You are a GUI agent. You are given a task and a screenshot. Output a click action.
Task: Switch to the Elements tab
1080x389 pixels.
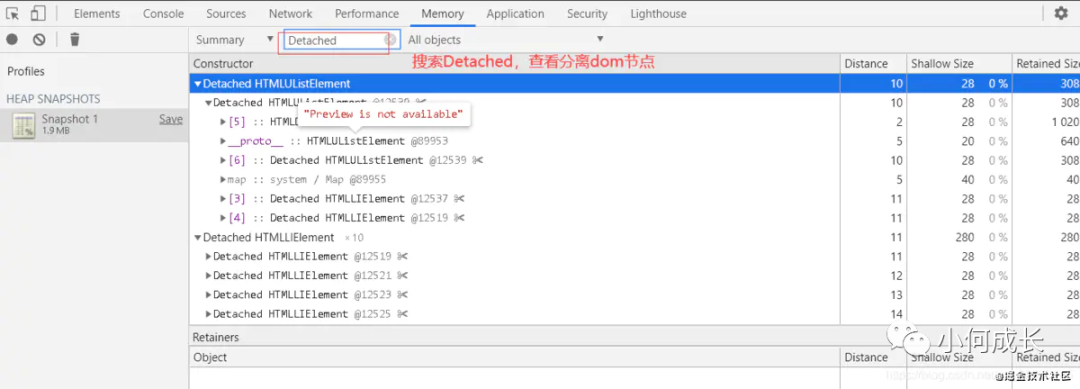pos(96,14)
